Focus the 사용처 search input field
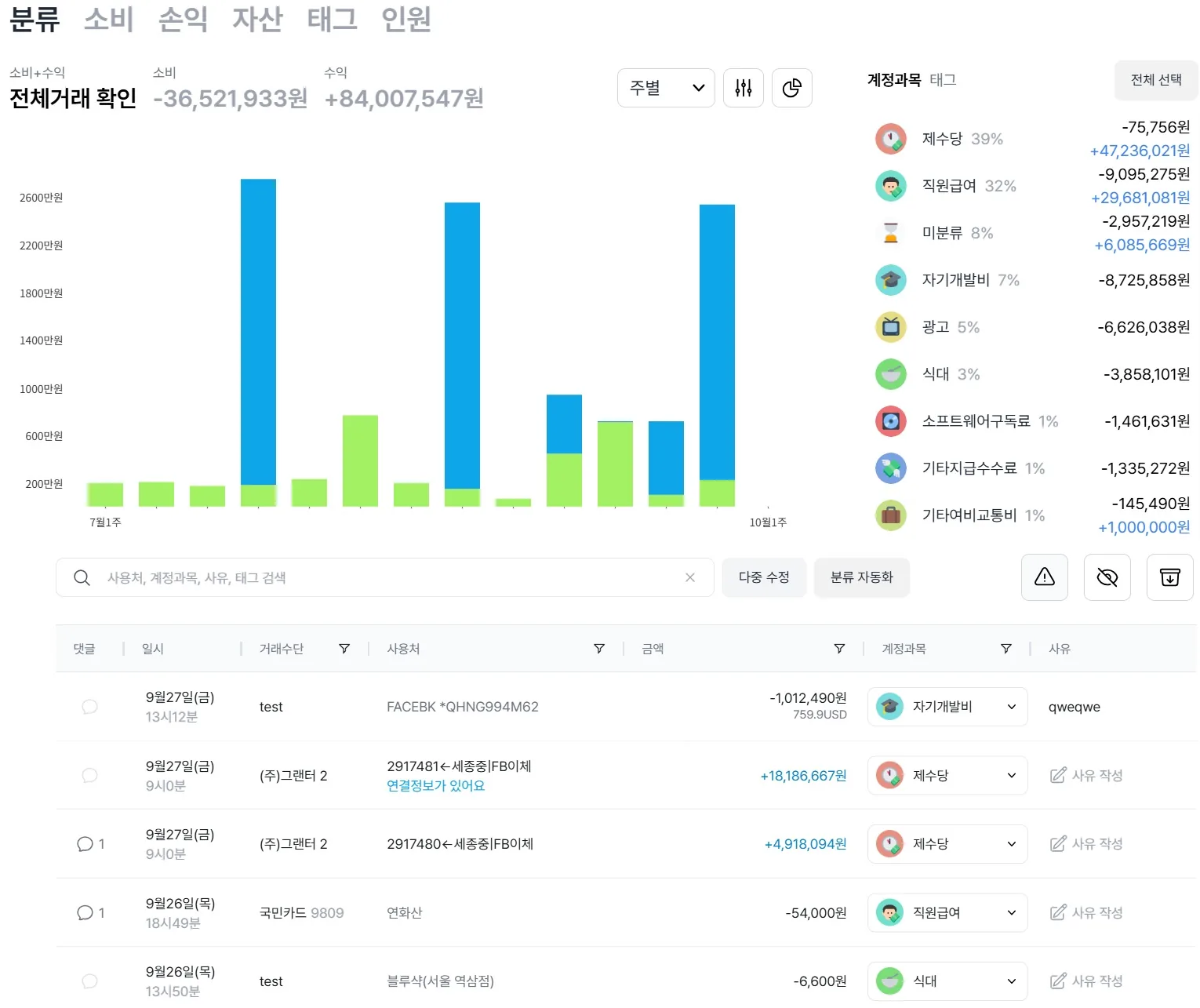Image resolution: width=1200 pixels, height=1008 pixels. pyautogui.click(x=384, y=578)
